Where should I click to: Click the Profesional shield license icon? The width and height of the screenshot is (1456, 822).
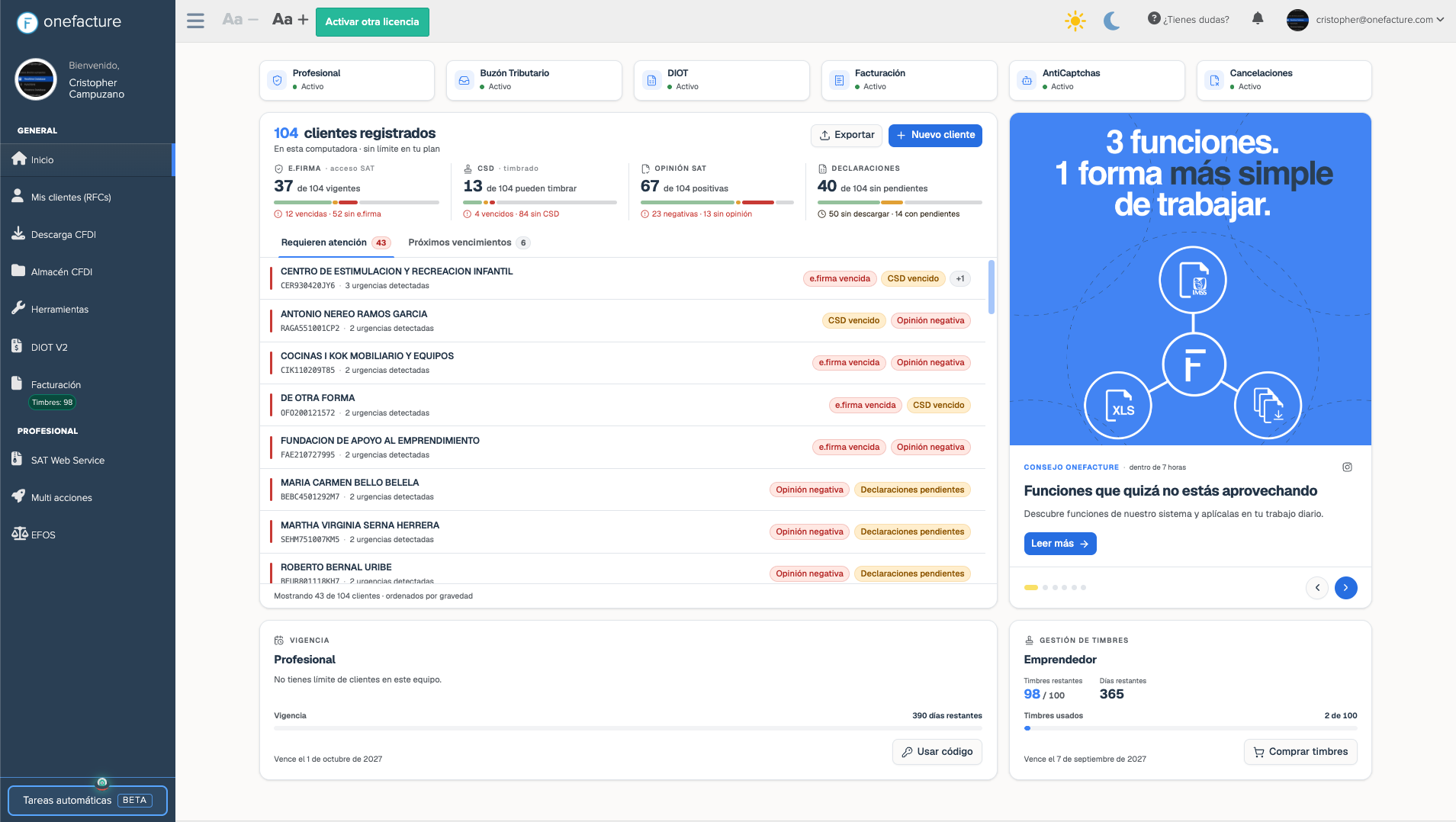pyautogui.click(x=278, y=80)
